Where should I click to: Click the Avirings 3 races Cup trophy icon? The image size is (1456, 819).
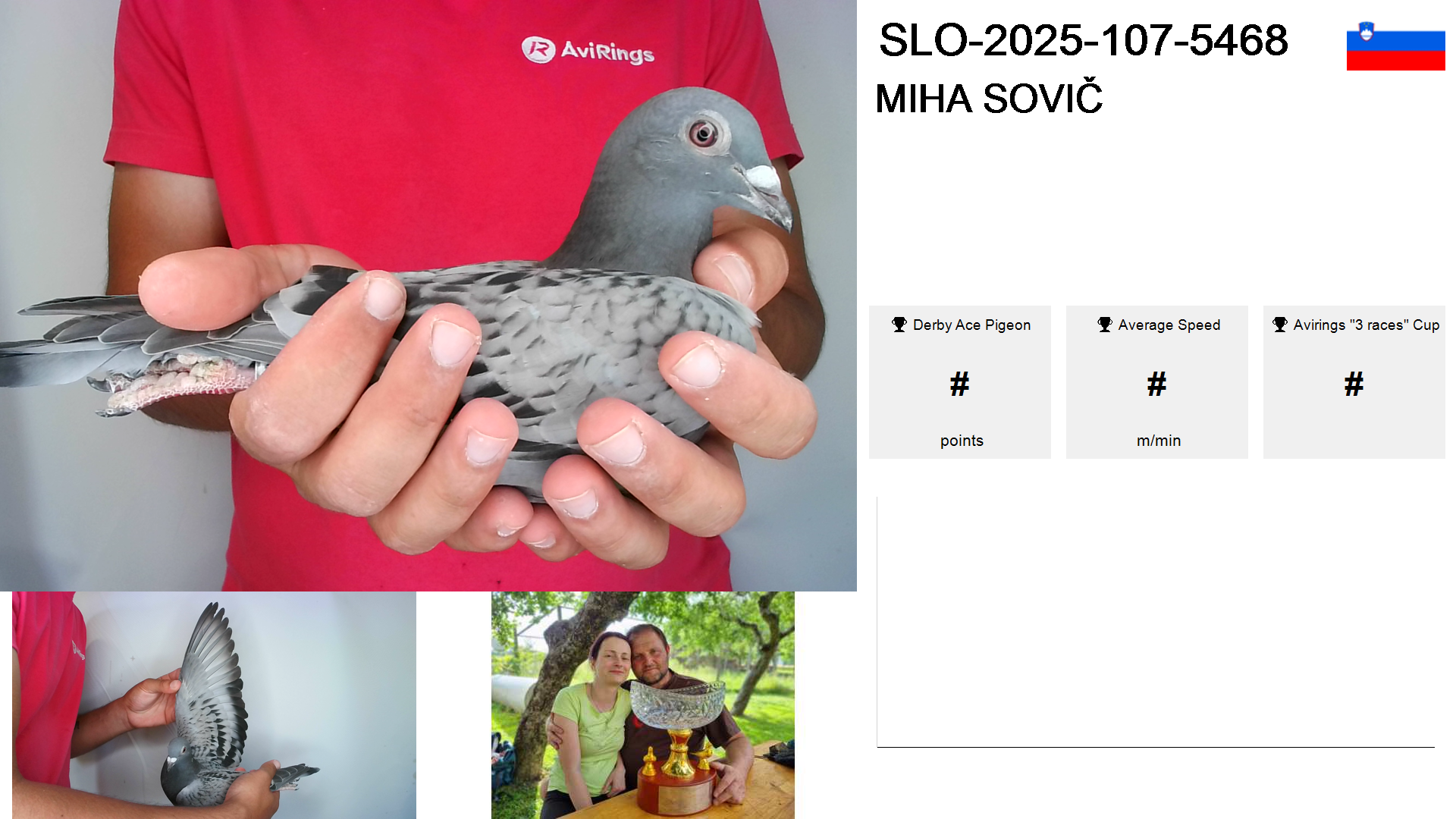point(1280,325)
